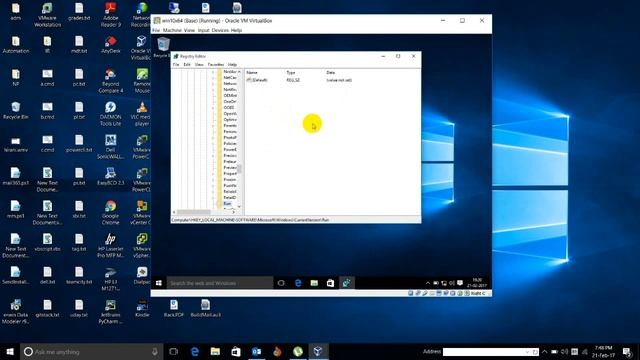The height and width of the screenshot is (360, 640).
Task: Click 'Ask me anything' search box
Action: click(90, 351)
